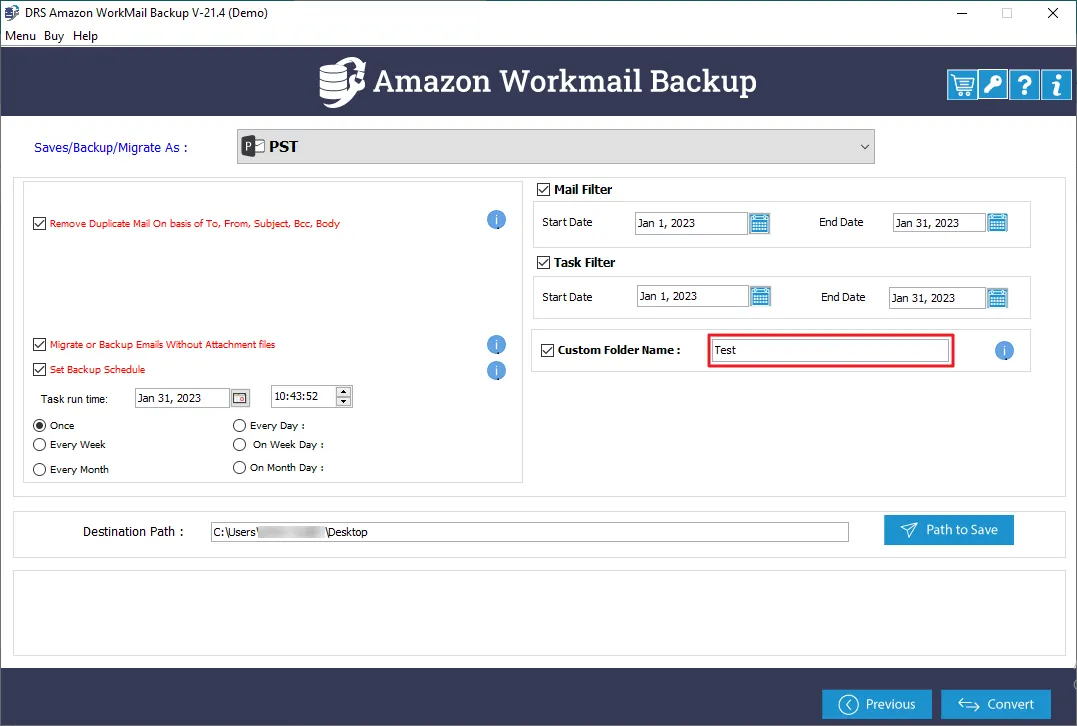Viewport: 1077px width, 726px height.
Task: Show info for Remove Duplicate Mail option
Action: click(496, 220)
